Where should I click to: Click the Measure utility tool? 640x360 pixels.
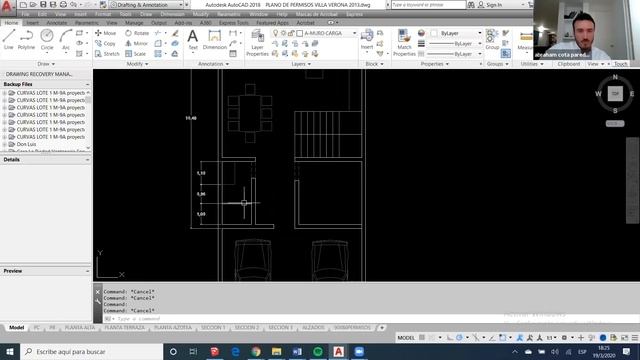525,40
